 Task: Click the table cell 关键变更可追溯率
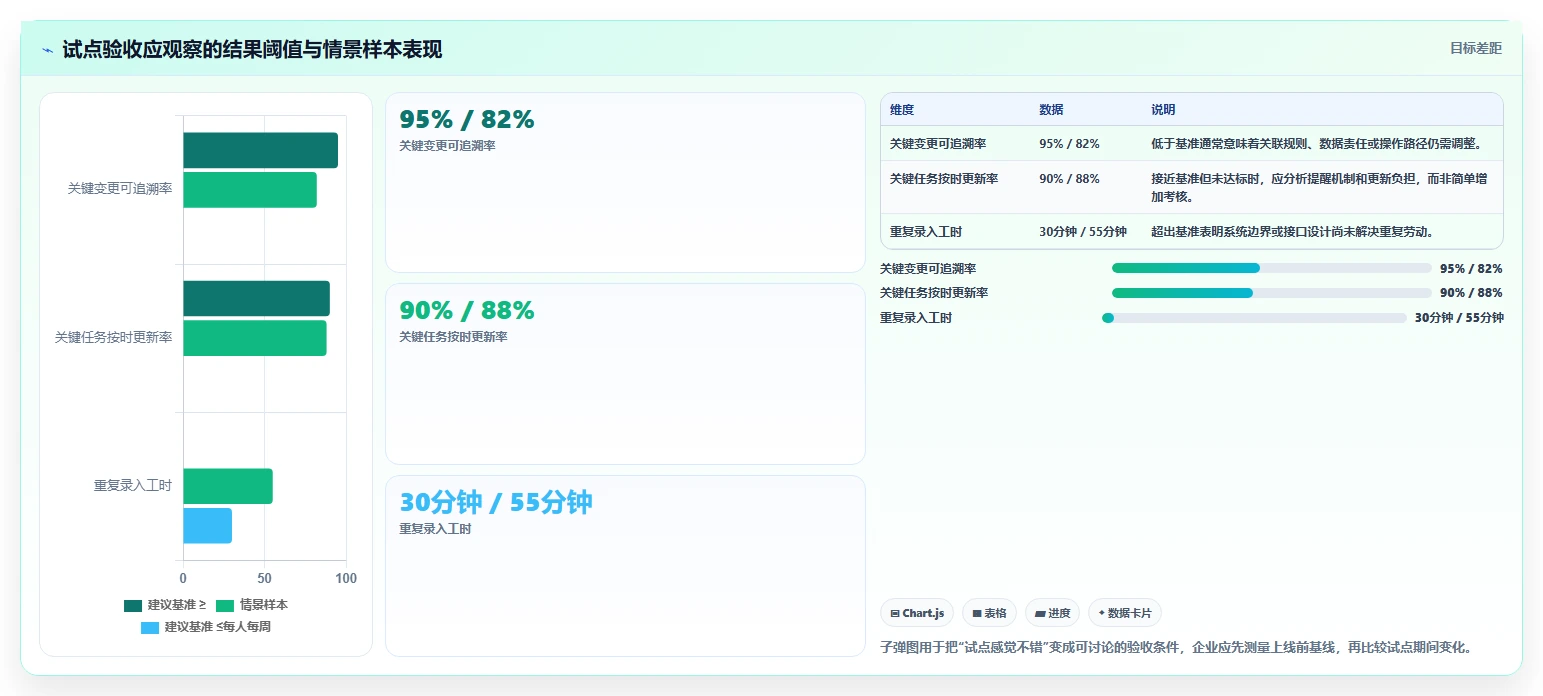pyautogui.click(x=938, y=144)
